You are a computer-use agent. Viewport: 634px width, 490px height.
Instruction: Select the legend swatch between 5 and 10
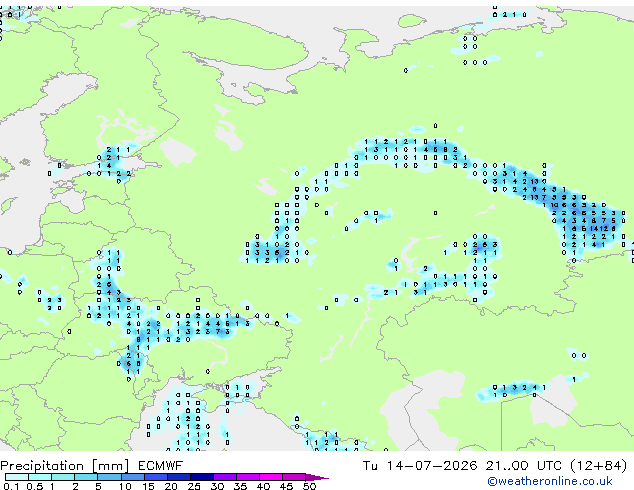109,477
